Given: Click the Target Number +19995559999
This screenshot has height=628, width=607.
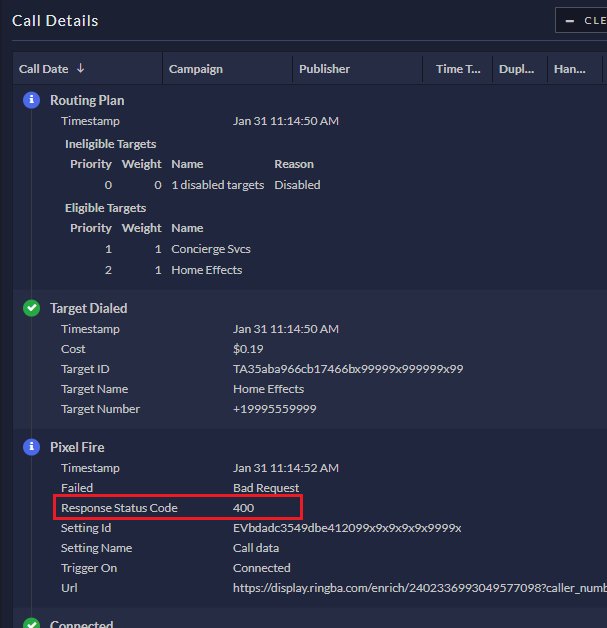Looking at the screenshot, I should coord(275,409).
